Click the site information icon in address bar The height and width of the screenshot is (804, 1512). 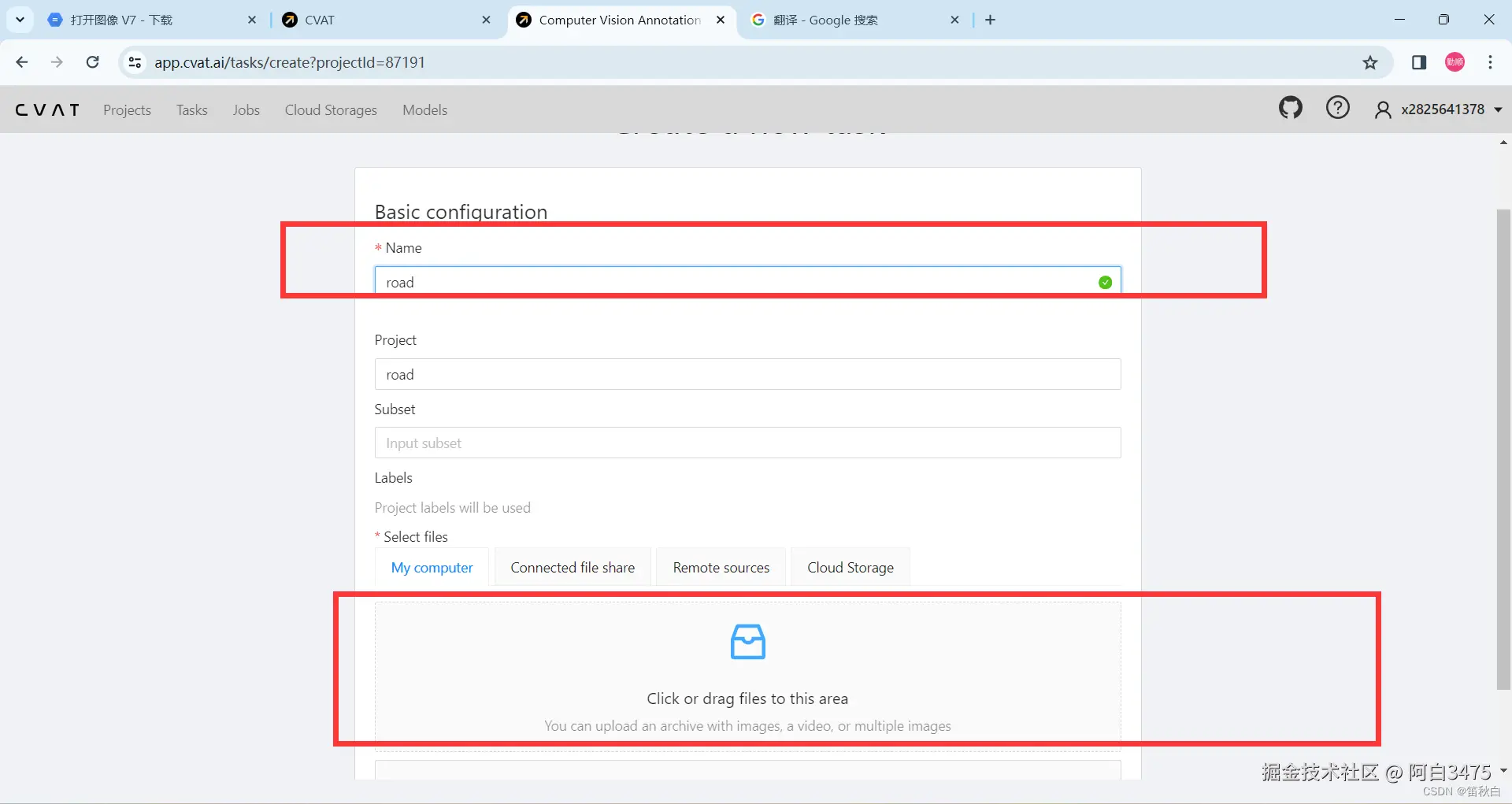coord(135,62)
